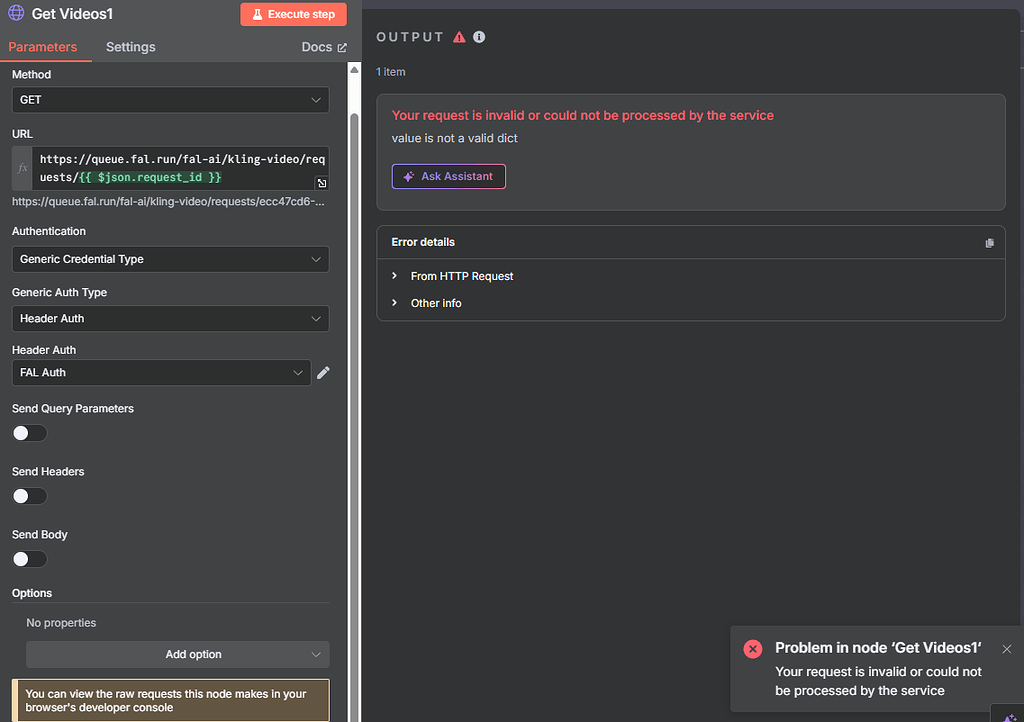Open the expression editor expander on URL field
The width and height of the screenshot is (1024, 722).
point(322,184)
